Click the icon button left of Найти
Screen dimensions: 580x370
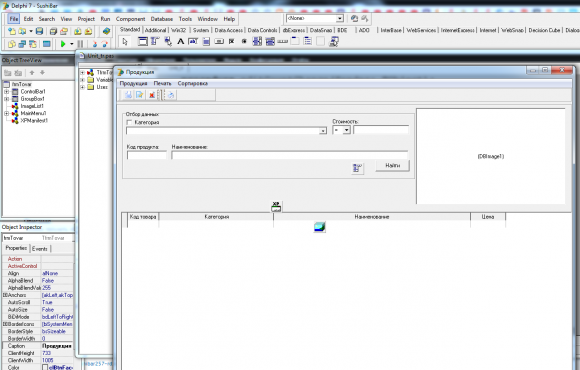(x=357, y=168)
